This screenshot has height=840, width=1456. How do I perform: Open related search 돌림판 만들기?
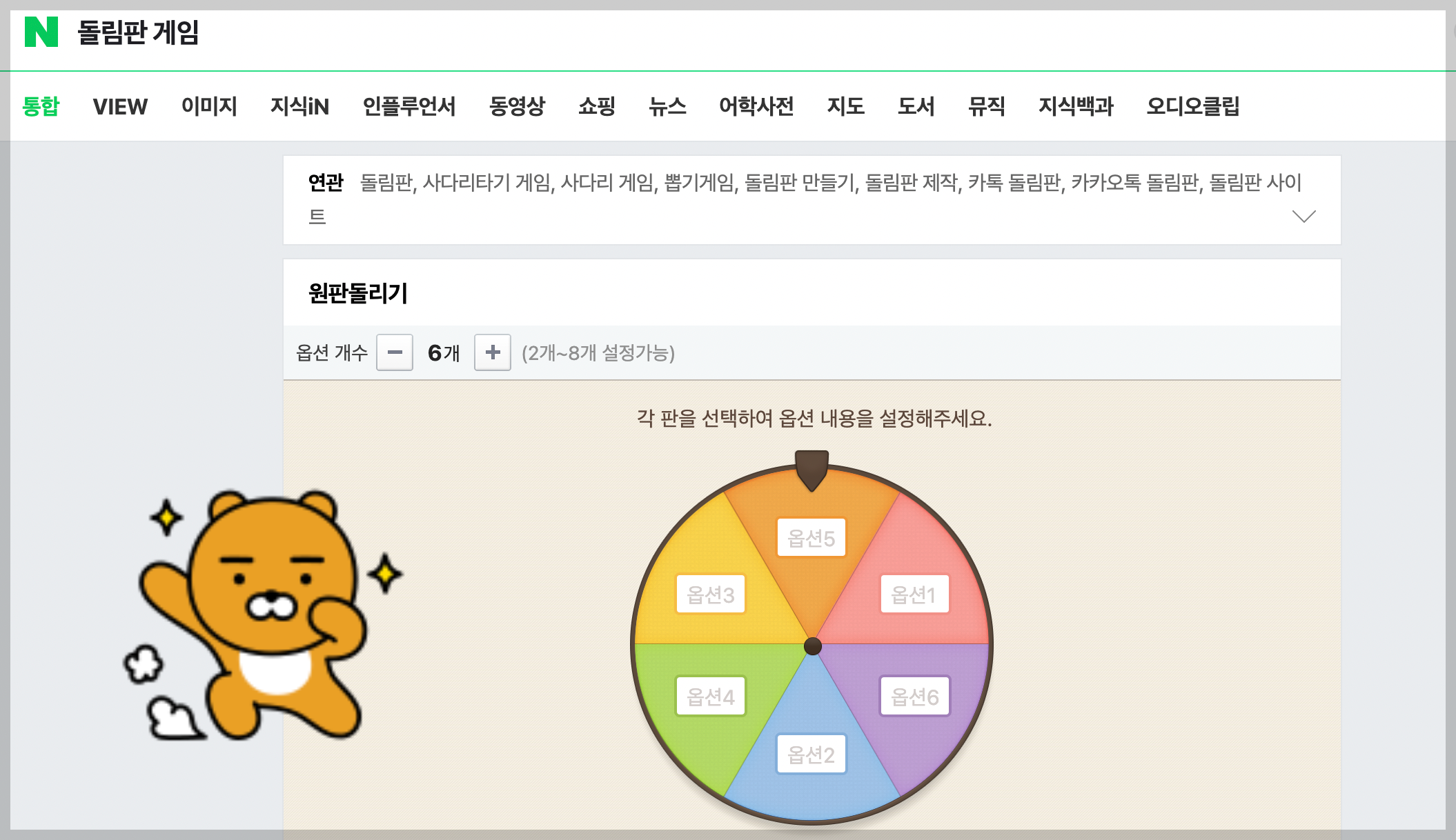[x=800, y=183]
